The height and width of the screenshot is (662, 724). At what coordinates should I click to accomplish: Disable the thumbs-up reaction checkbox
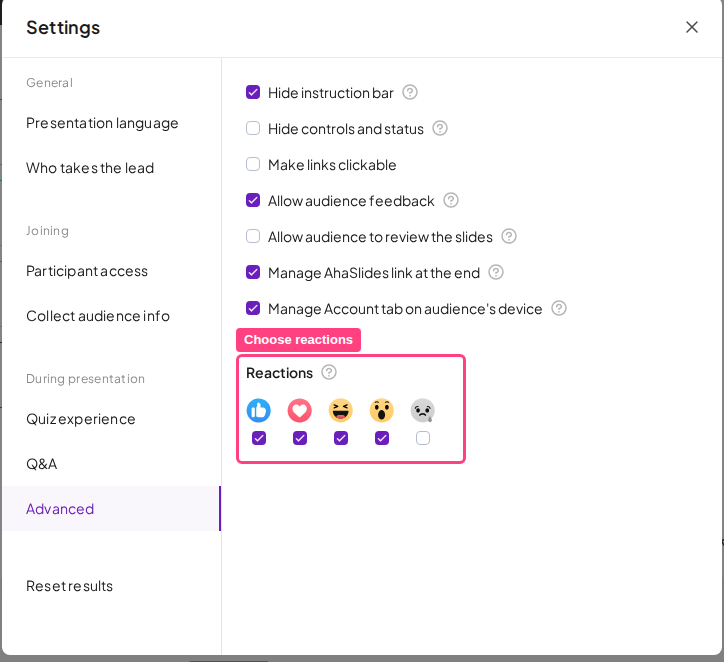tap(259, 438)
